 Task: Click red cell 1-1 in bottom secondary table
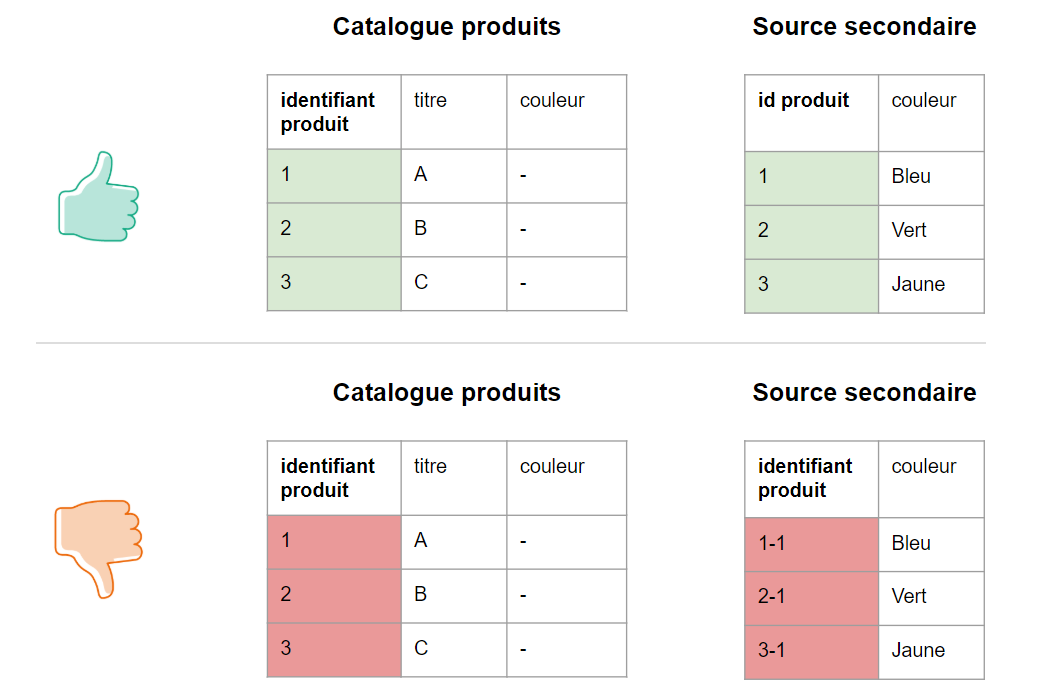pyautogui.click(x=811, y=544)
